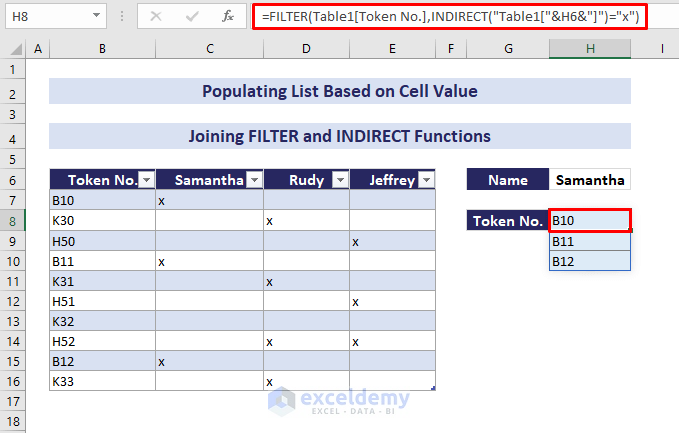Click the Insert Function fx icon
Viewport: 679px width, 433px height.
(x=228, y=17)
